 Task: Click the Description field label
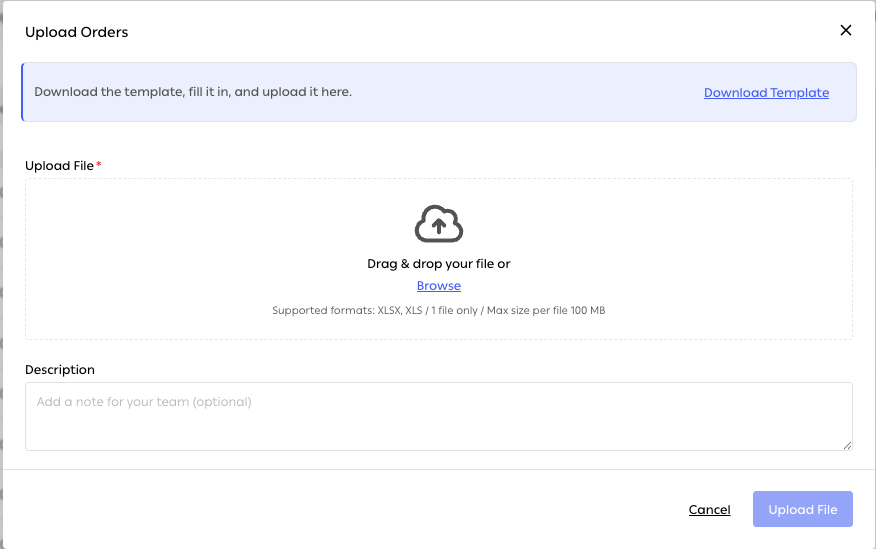[60, 370]
